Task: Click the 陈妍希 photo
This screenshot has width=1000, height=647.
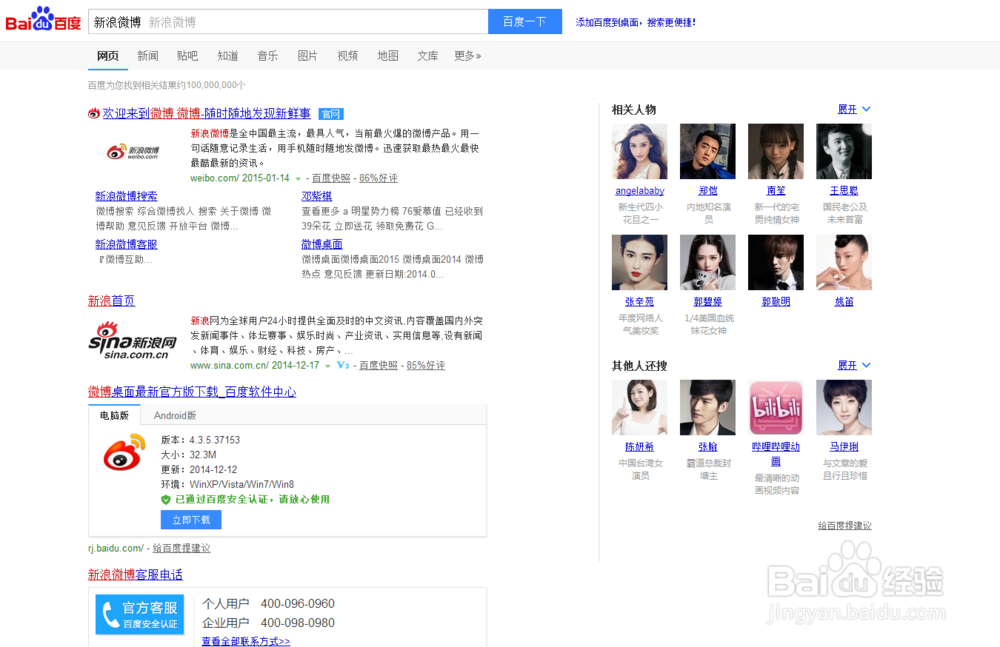Action: [x=640, y=408]
